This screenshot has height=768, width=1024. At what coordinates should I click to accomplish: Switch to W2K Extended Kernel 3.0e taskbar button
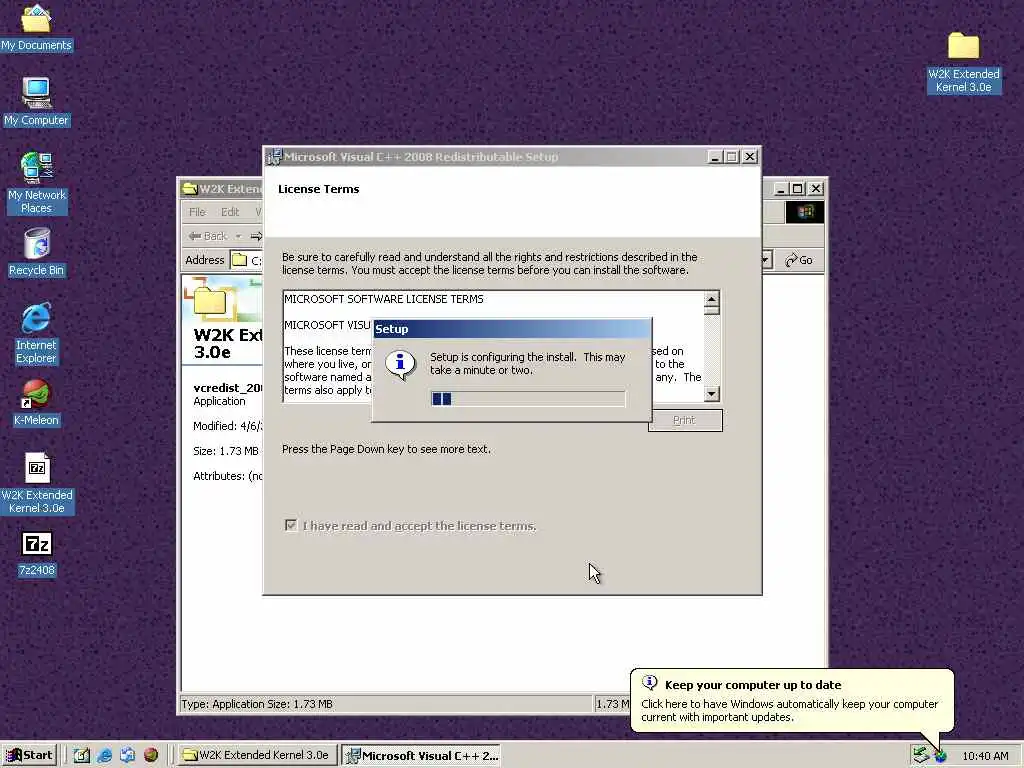(257, 755)
